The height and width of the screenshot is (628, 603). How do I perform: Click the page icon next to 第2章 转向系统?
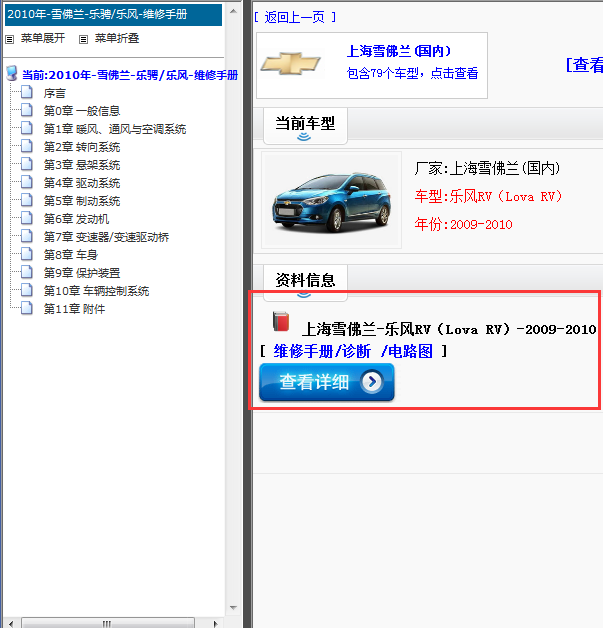pyautogui.click(x=27, y=146)
